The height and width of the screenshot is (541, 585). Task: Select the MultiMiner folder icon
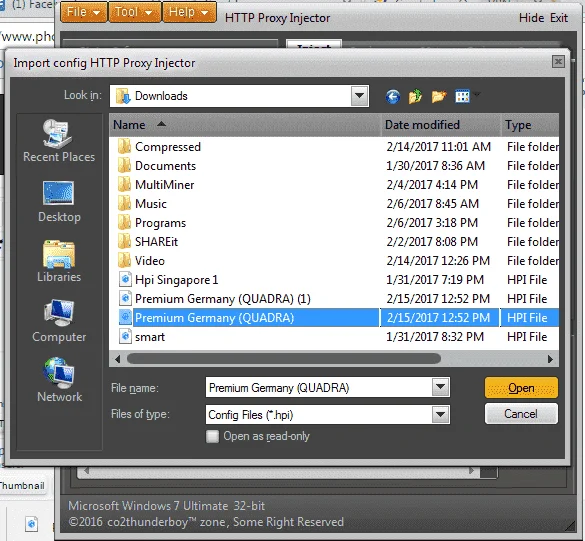124,185
